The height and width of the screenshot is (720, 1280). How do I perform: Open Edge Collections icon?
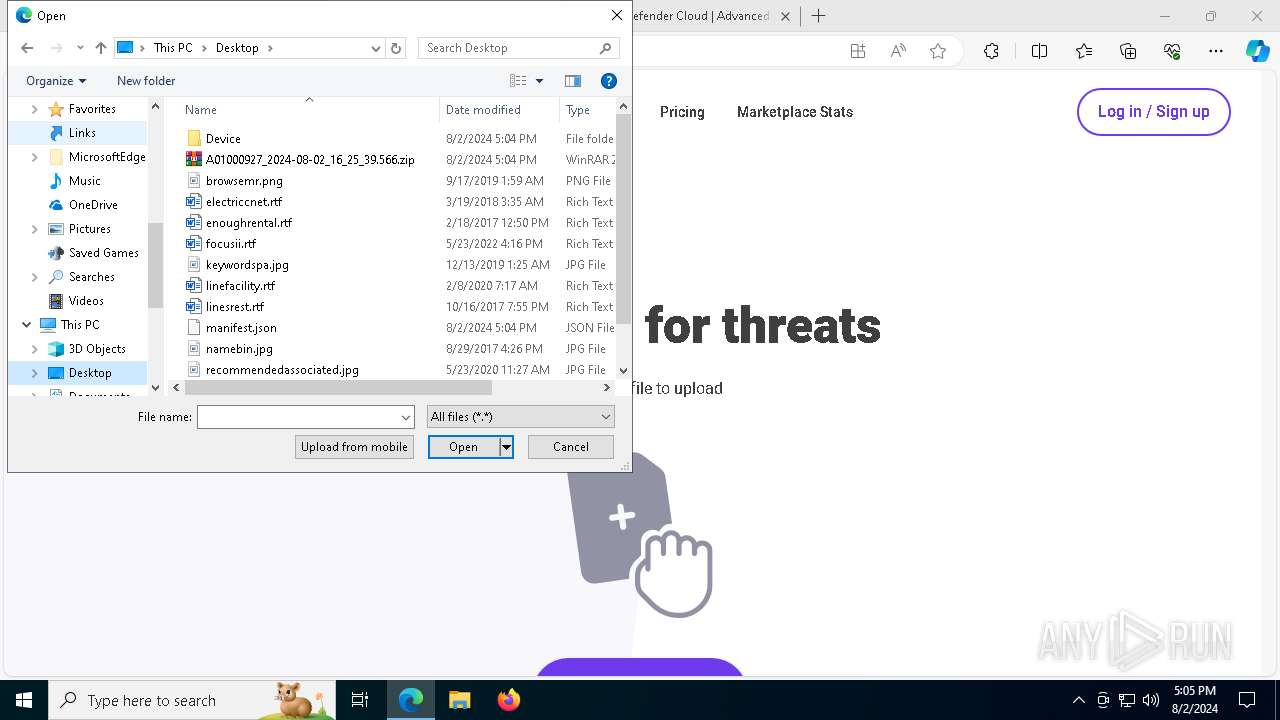(x=1128, y=51)
